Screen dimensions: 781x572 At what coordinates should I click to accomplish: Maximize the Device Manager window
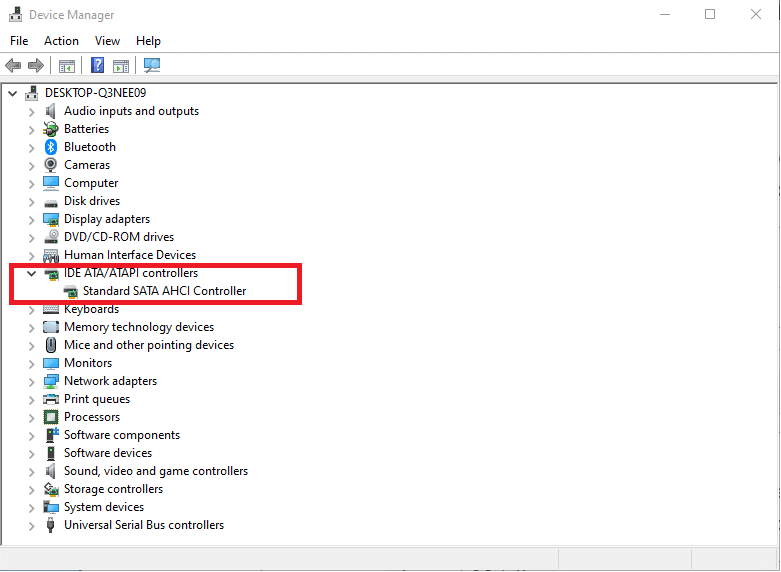[x=710, y=14]
